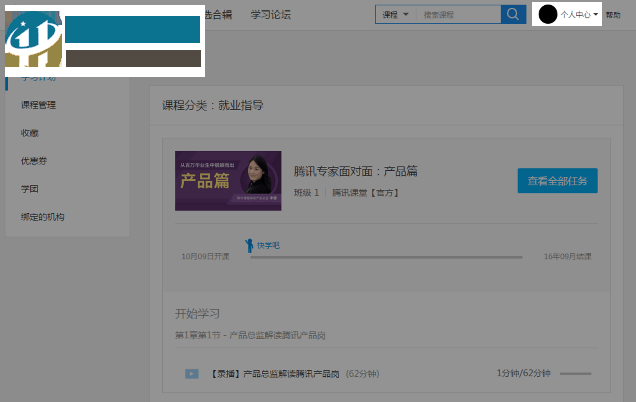Go to the 学习论坛 nav item
The image size is (636, 402).
271,15
